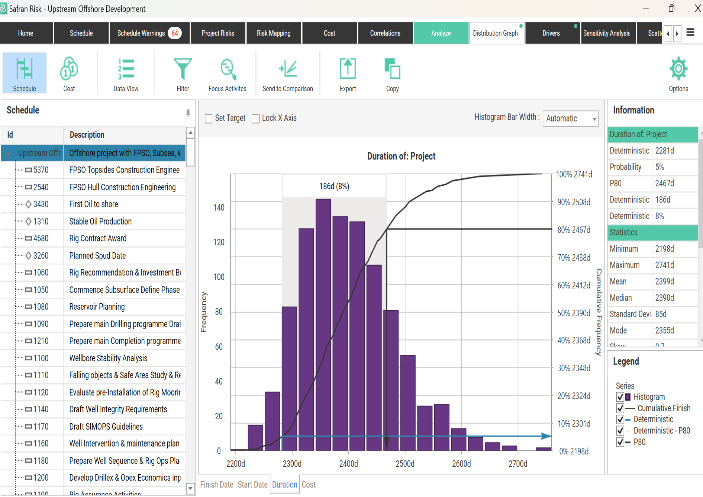Screen dimensions: 703x497
Task: Open the Schedule Warnings tab
Action: click(149, 33)
